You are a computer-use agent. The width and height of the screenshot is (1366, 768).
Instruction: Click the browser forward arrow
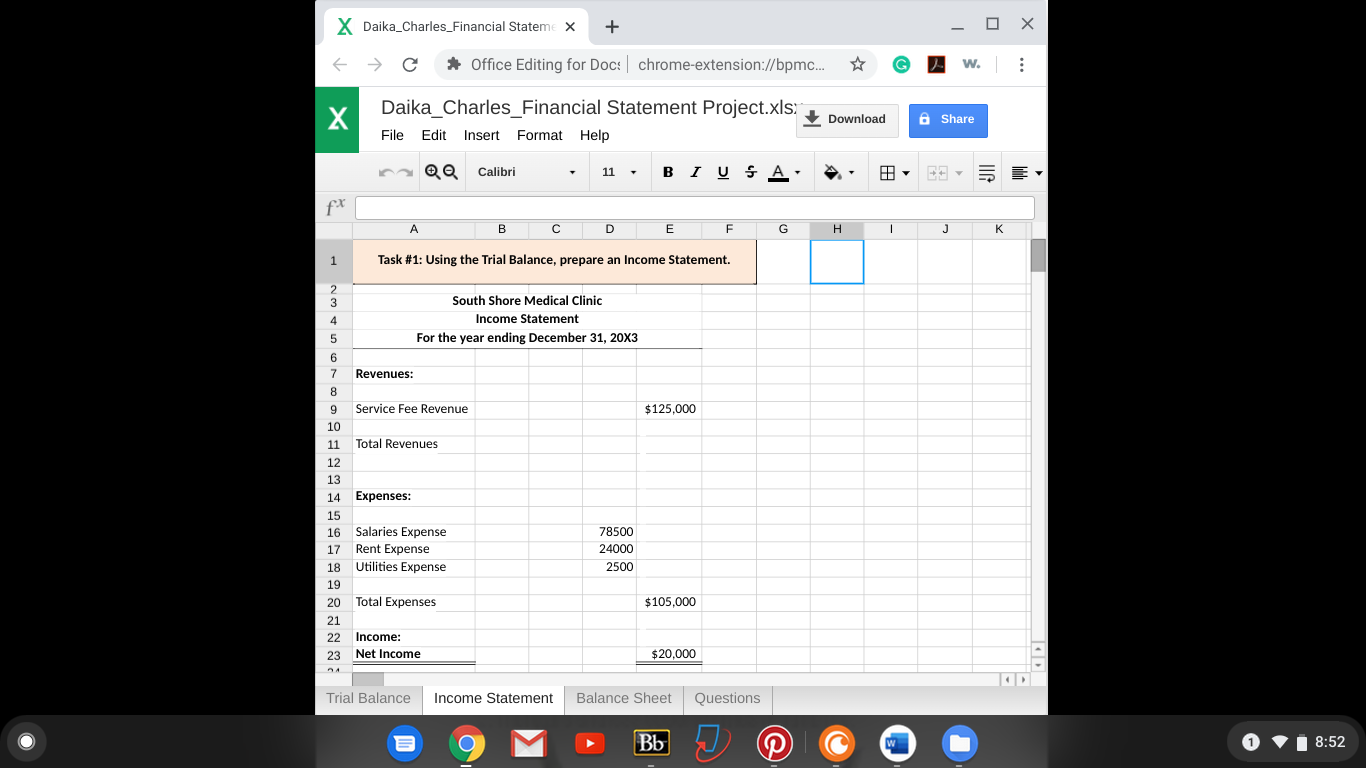[375, 64]
